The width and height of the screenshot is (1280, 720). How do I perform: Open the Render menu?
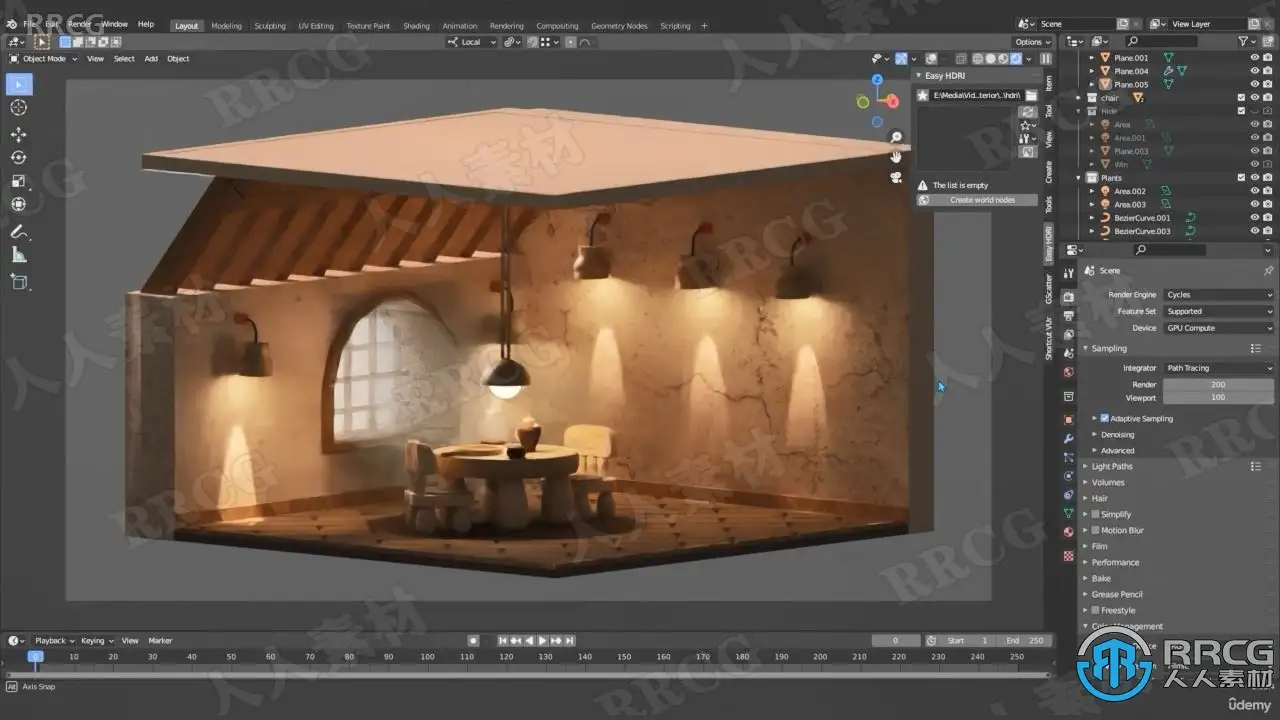point(80,24)
